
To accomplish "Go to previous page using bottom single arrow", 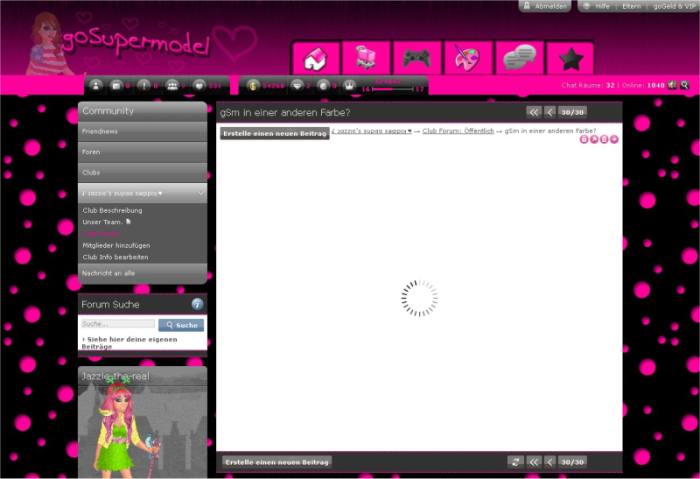I will [550, 462].
